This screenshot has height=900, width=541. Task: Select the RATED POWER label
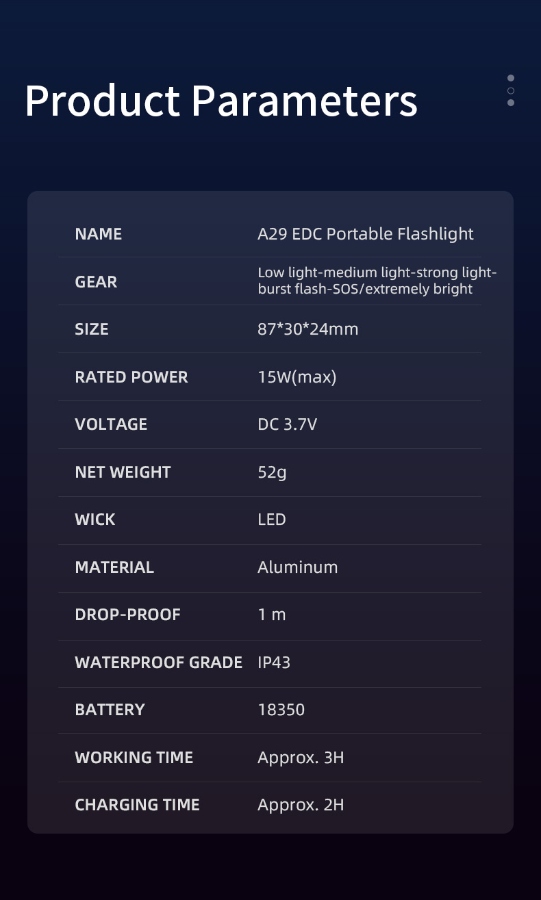(x=131, y=377)
